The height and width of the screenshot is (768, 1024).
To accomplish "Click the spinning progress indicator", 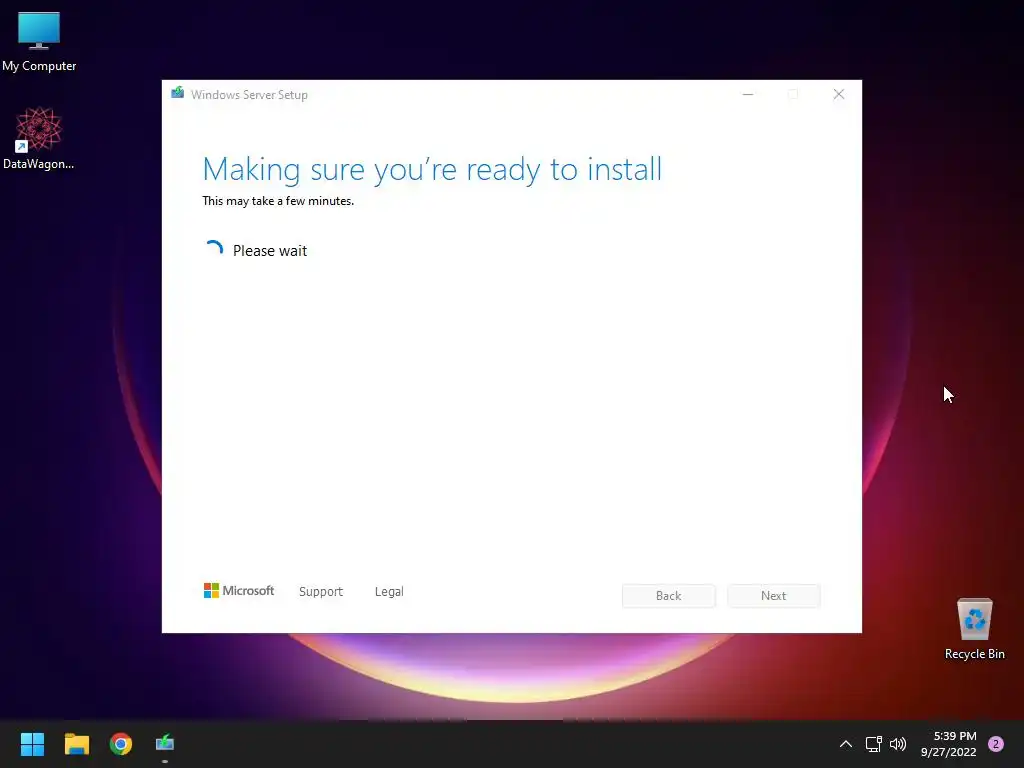I will [x=214, y=249].
